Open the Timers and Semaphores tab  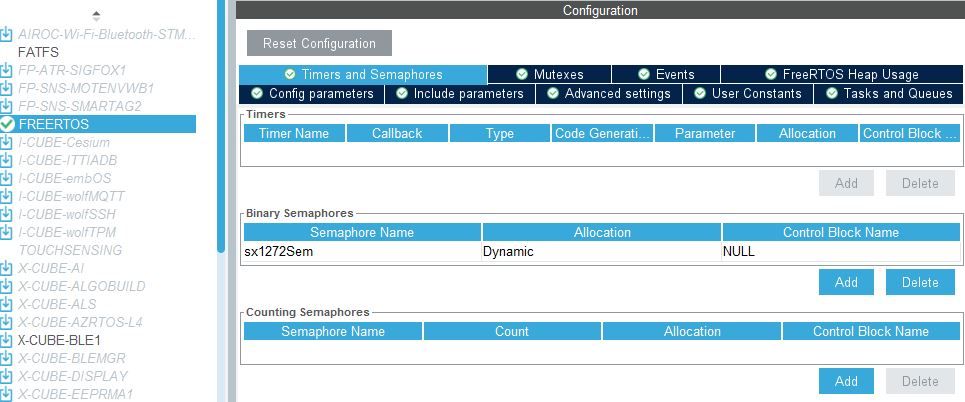point(363,74)
